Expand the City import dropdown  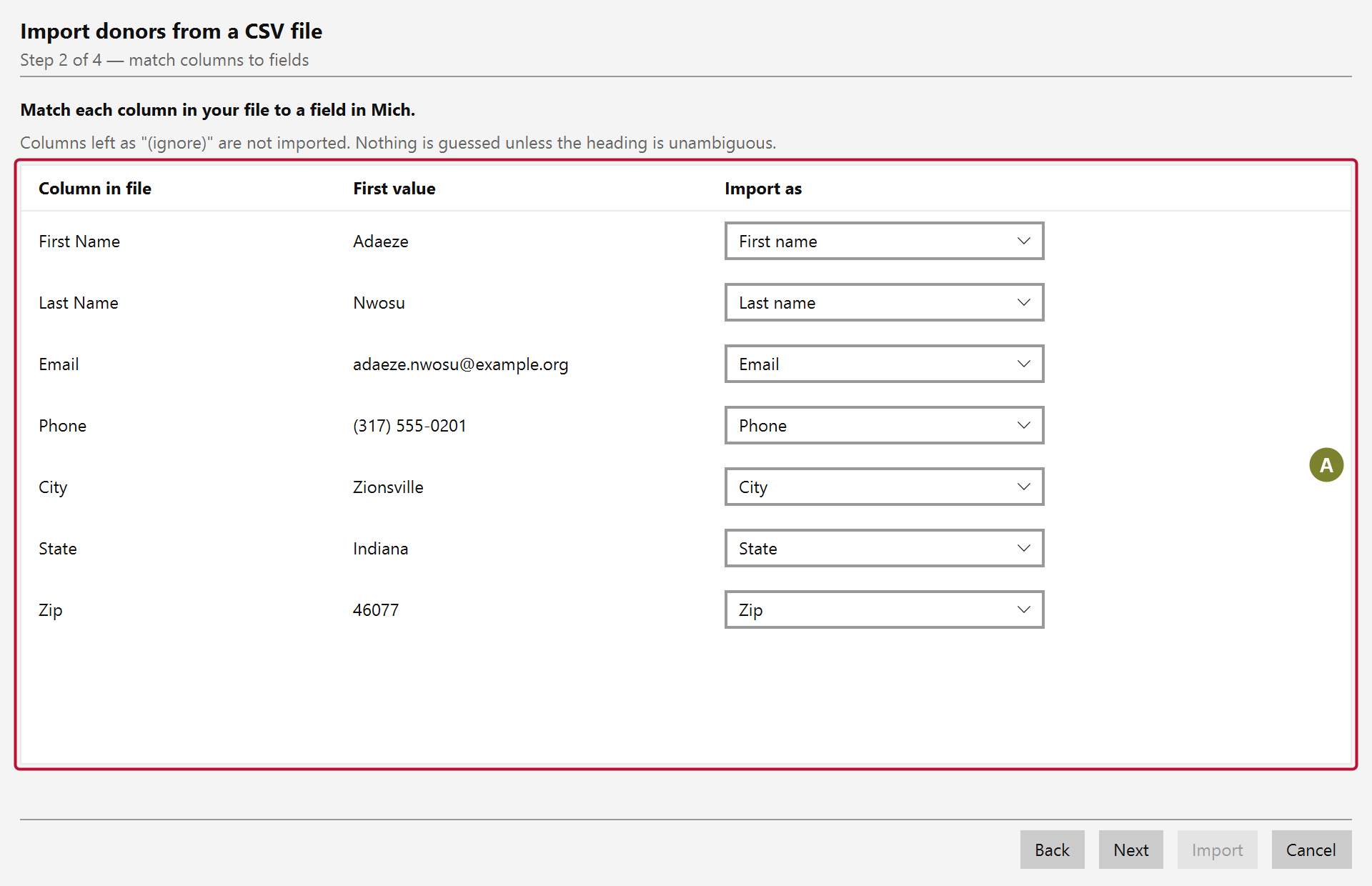(884, 487)
